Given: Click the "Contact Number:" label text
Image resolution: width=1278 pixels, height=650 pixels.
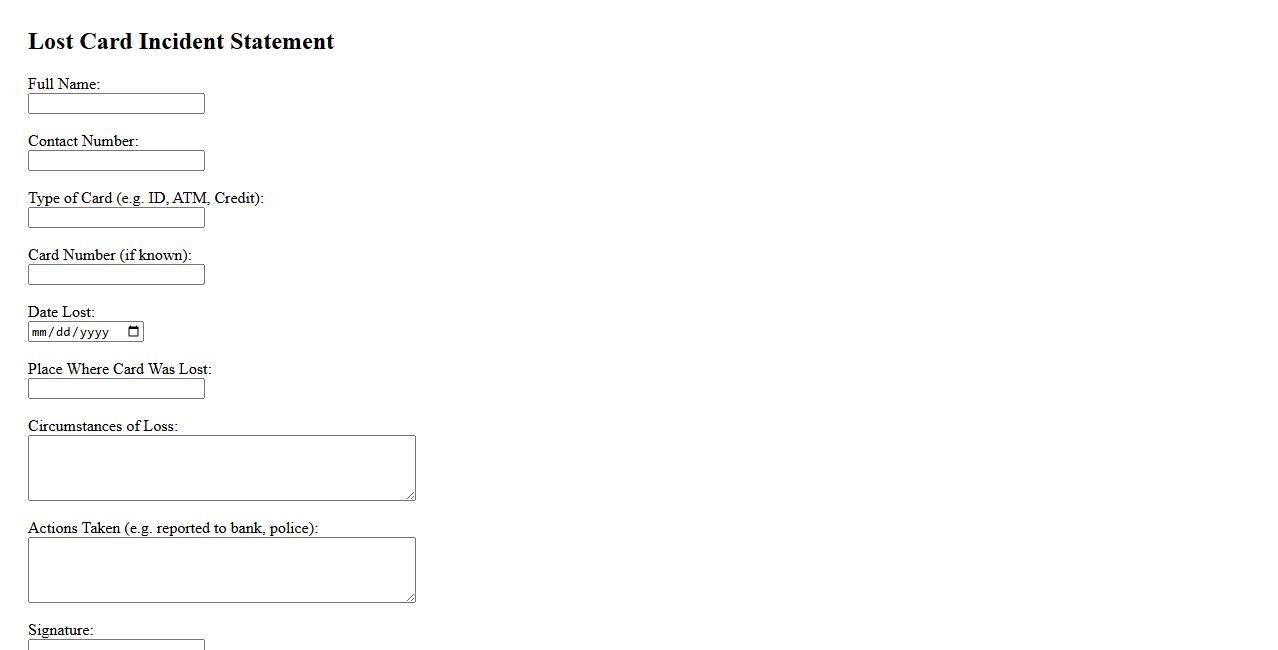Looking at the screenshot, I should click(83, 141).
